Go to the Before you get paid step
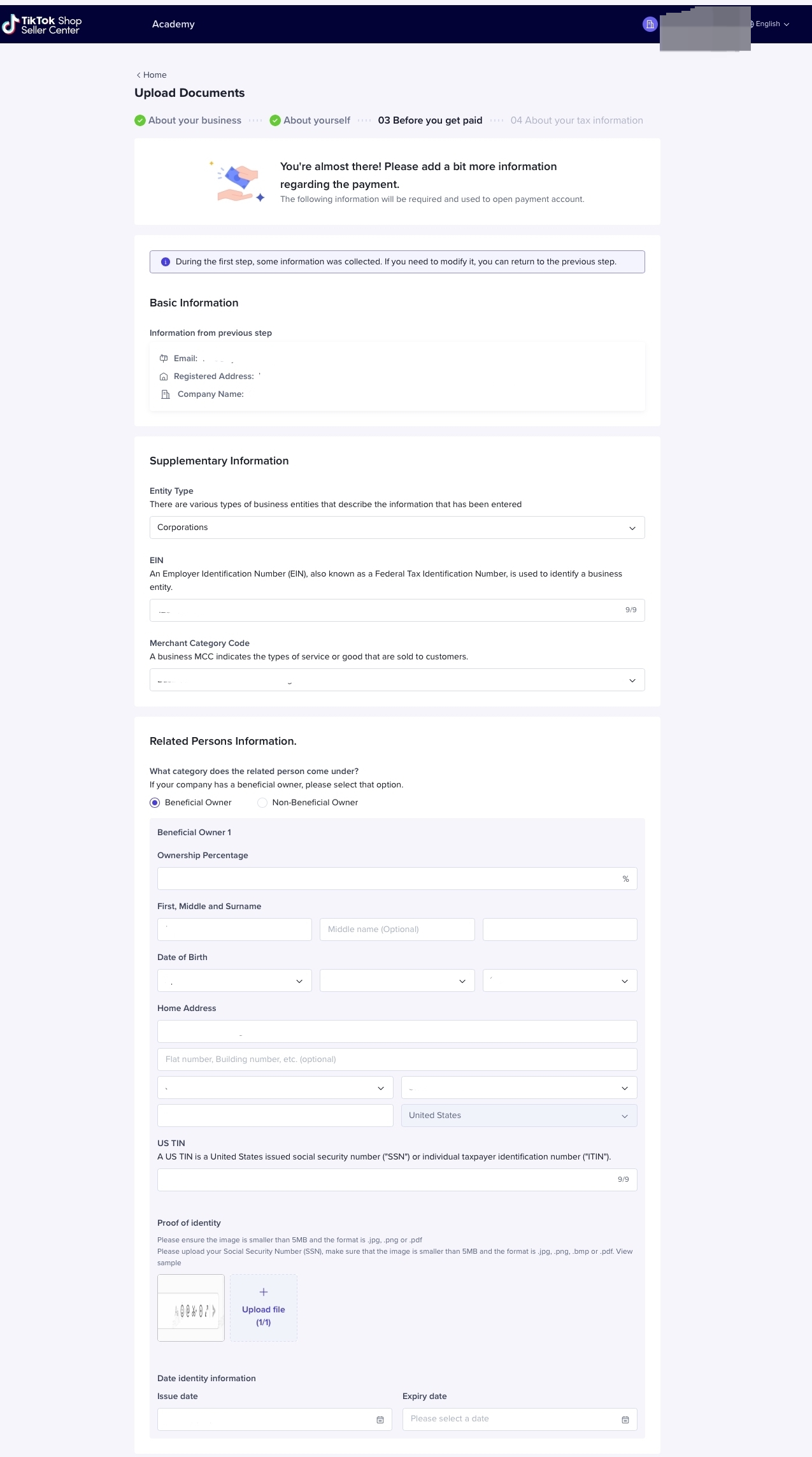 (x=430, y=120)
